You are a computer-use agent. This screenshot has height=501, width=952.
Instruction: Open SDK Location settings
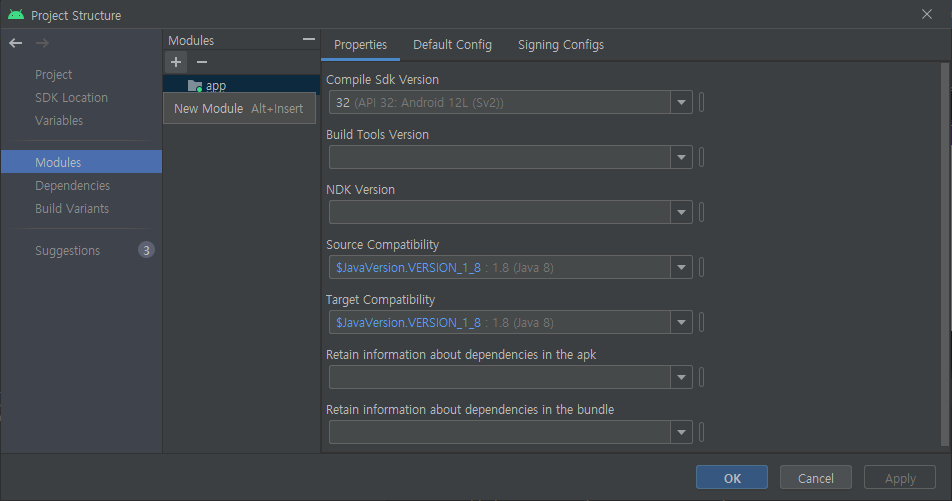(71, 98)
